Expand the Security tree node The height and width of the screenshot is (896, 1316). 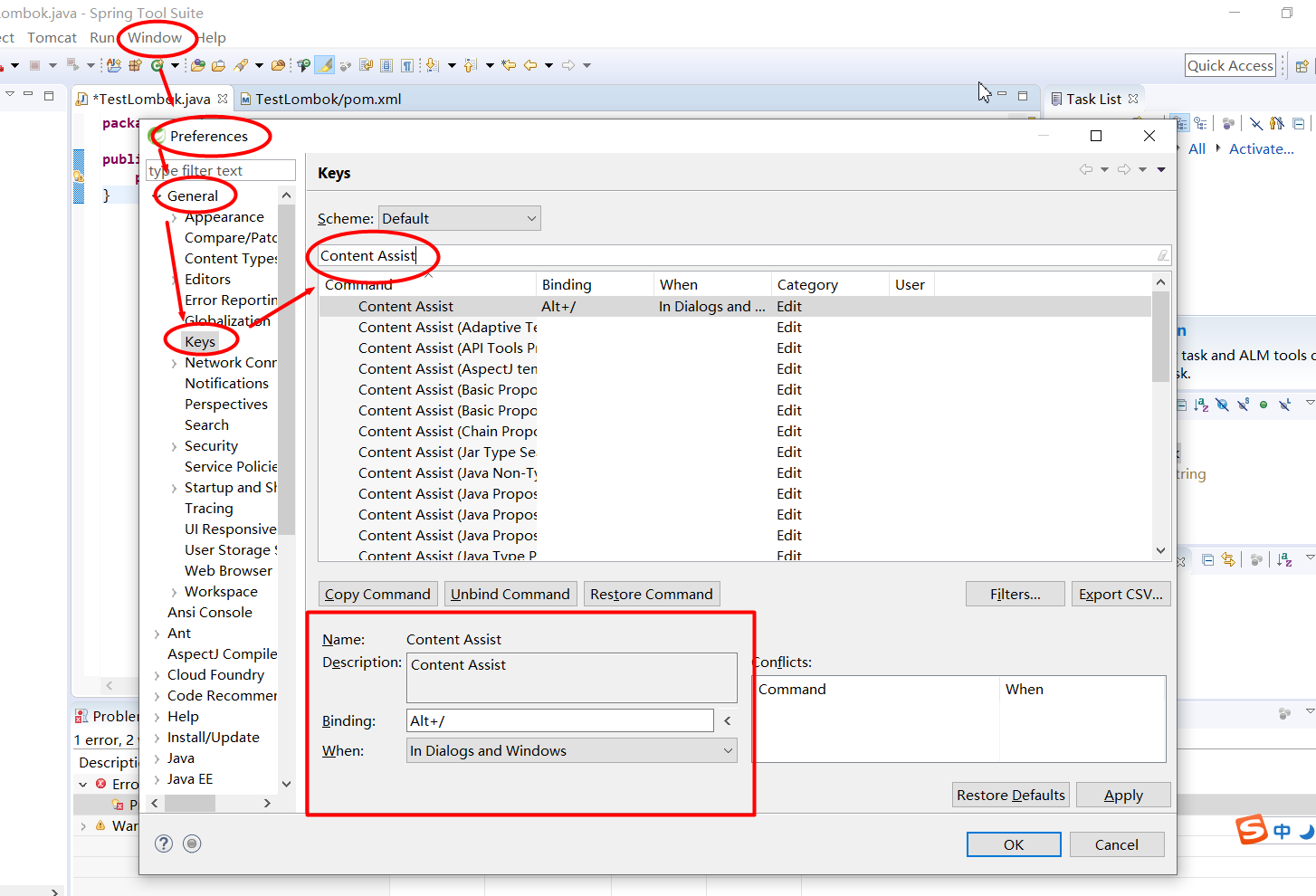click(175, 446)
